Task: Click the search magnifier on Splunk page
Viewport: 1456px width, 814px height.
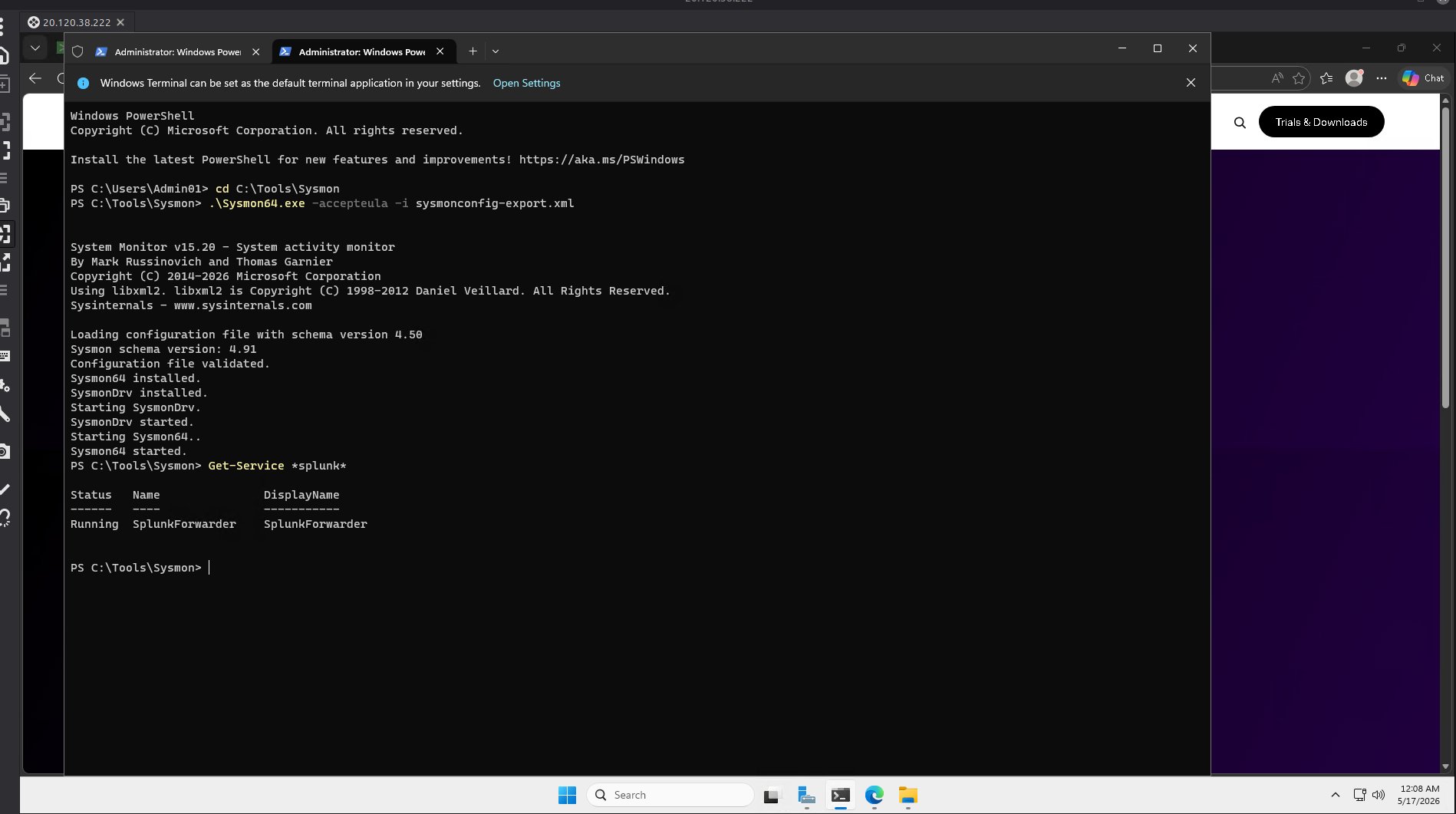Action: (1240, 122)
